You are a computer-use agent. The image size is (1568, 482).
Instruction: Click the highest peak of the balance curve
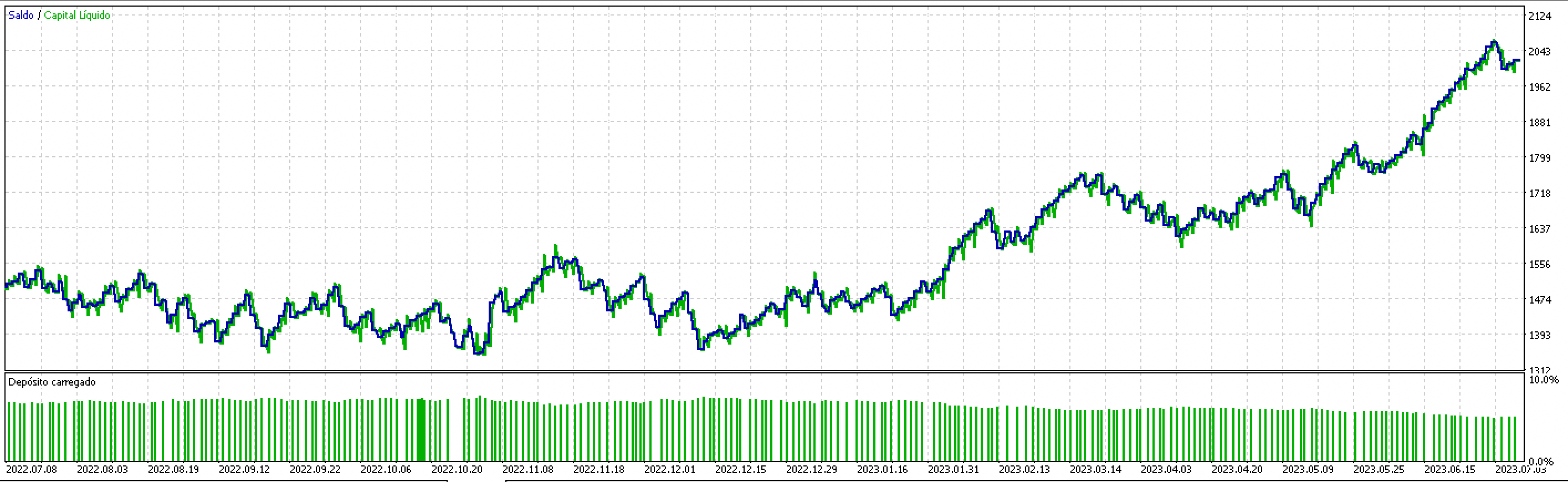point(1494,42)
